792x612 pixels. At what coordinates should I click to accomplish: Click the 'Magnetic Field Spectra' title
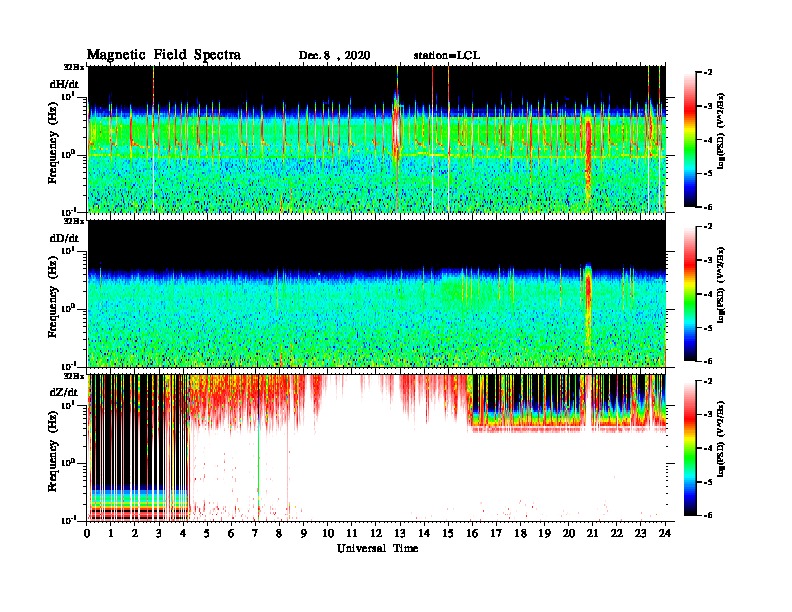[164, 55]
